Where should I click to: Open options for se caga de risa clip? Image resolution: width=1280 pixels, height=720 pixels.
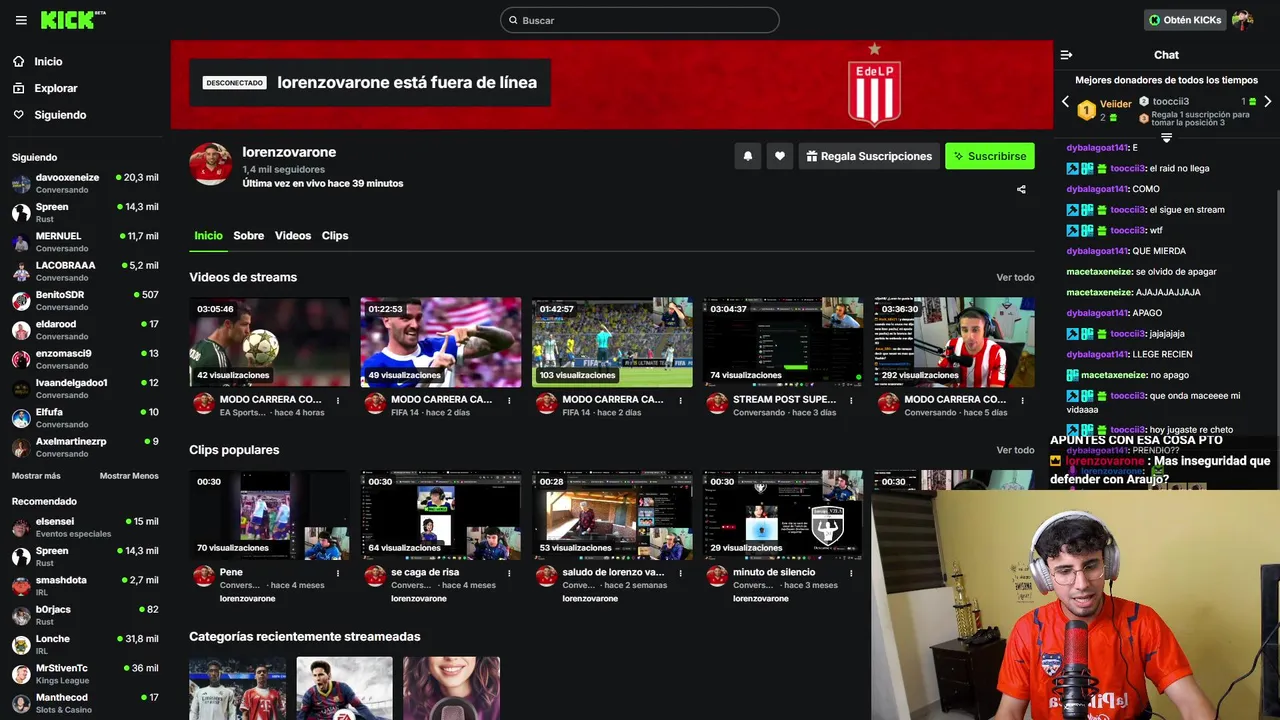tap(509, 573)
